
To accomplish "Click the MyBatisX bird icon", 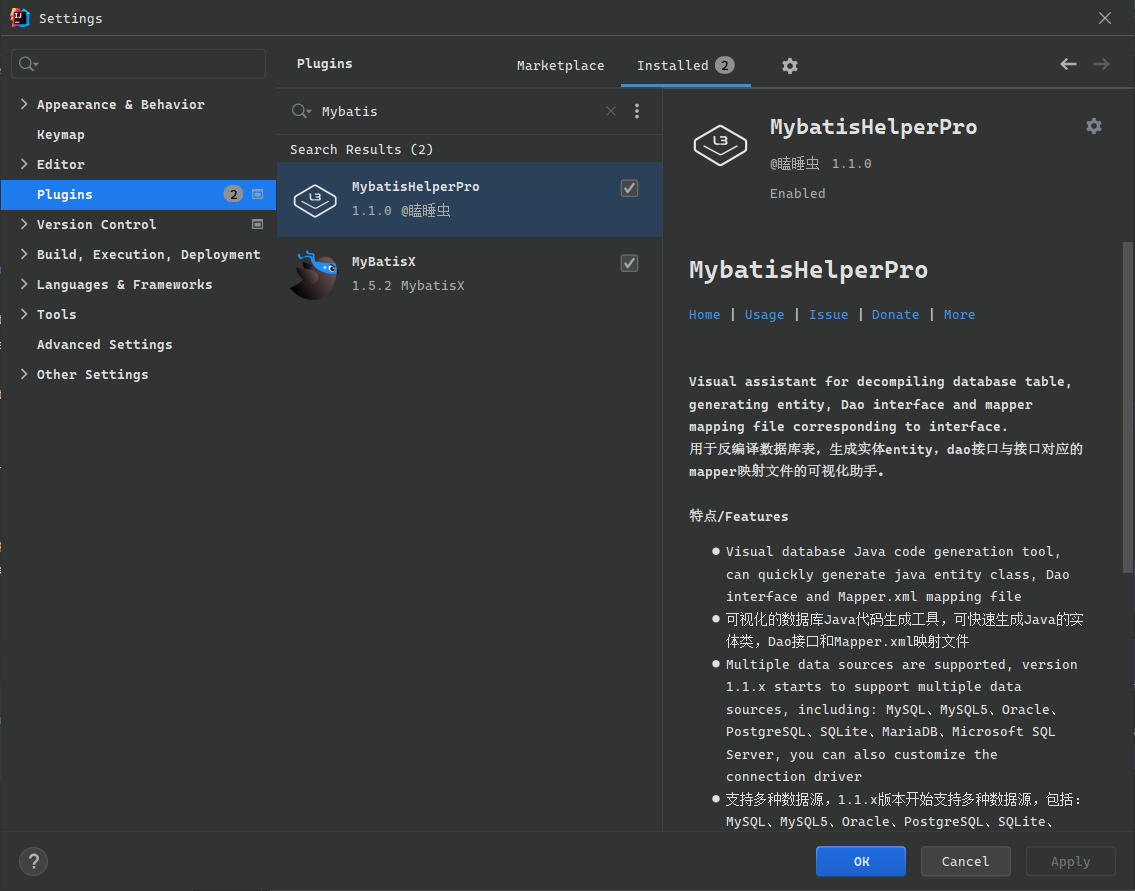I will tap(314, 274).
